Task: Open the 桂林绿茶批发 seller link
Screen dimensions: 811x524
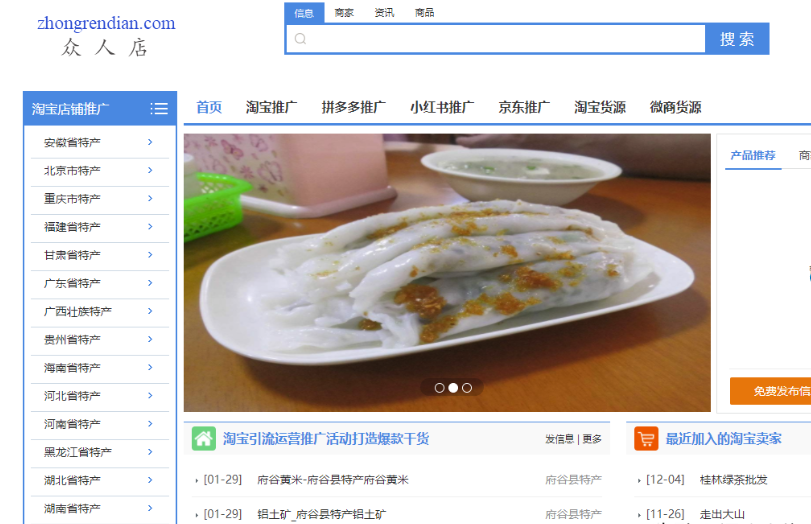Action: click(733, 480)
